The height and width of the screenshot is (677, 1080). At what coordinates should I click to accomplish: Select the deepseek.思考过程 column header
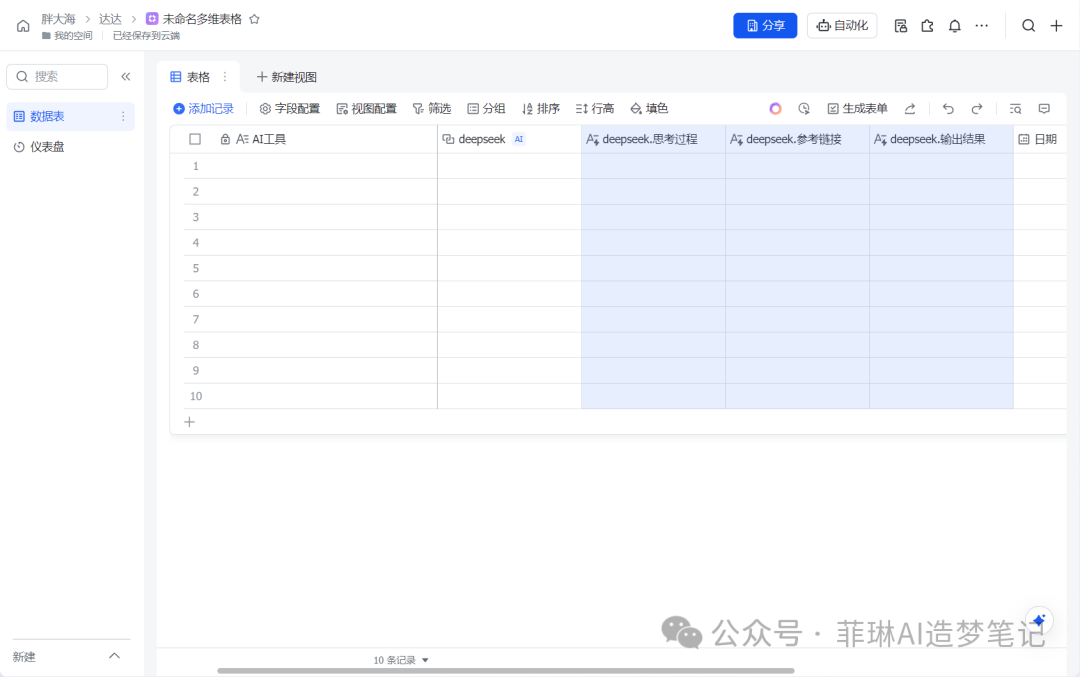653,139
